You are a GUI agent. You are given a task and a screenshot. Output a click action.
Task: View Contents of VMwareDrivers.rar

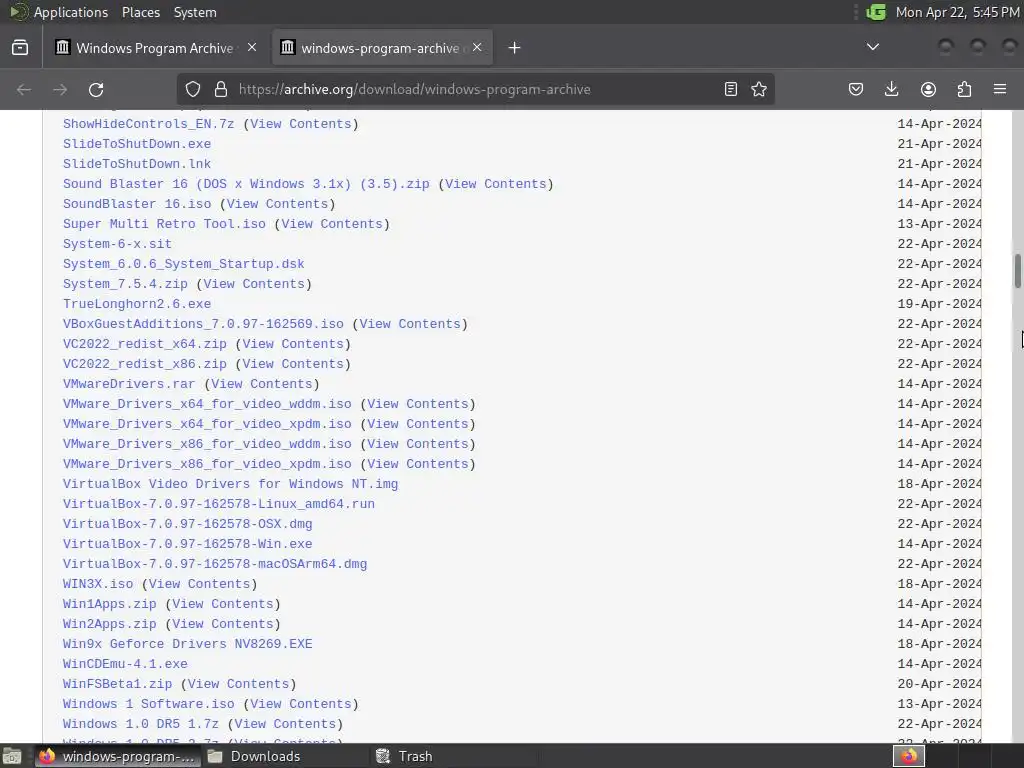tap(262, 384)
